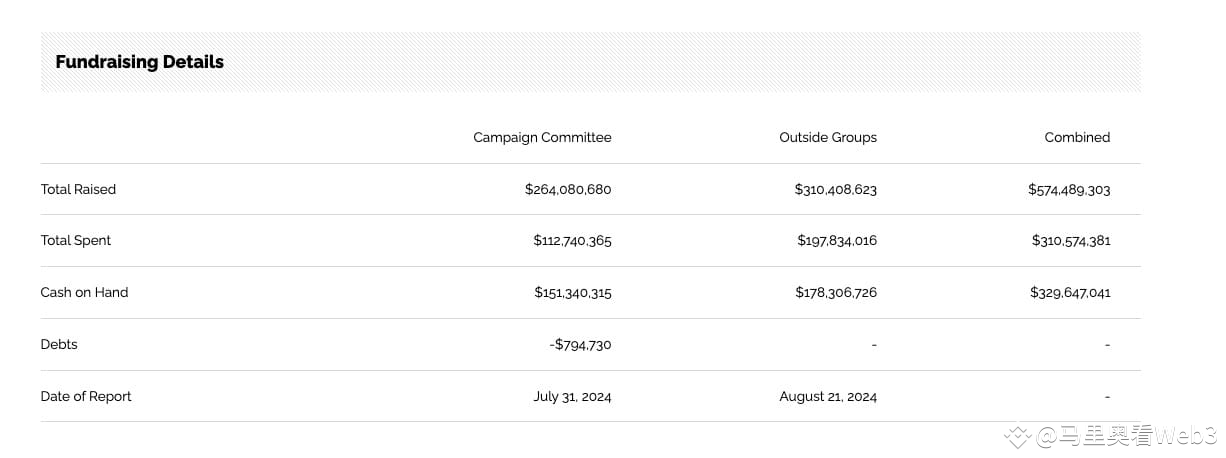Click the $310,574,381 combined spent value
Viewport: 1226px width, 458px height.
[1071, 240]
